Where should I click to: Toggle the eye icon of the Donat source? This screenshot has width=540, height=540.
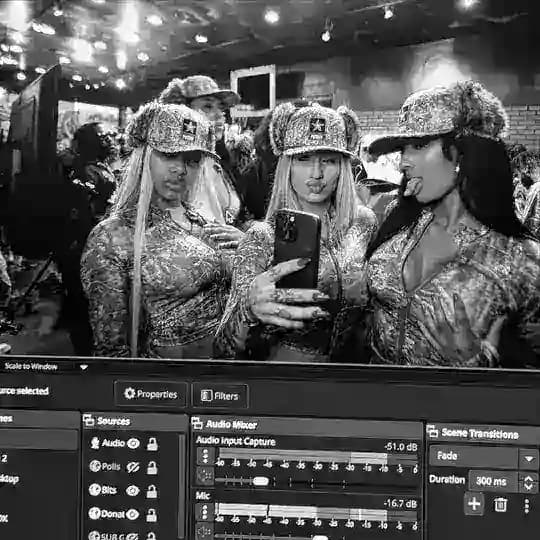point(133,514)
